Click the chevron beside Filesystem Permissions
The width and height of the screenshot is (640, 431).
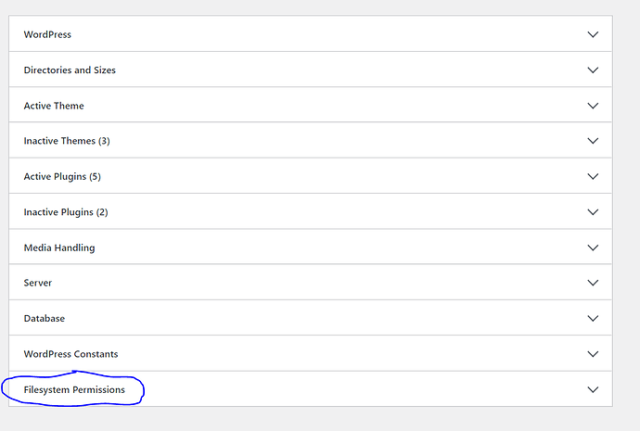(593, 389)
